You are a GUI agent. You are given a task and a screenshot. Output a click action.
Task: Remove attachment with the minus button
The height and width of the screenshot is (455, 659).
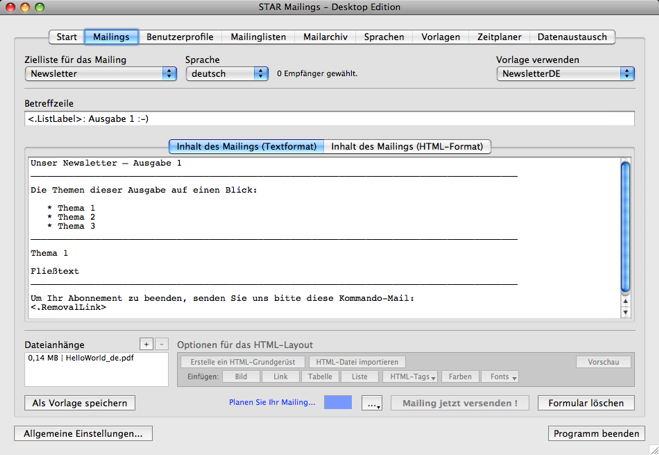[162, 344]
